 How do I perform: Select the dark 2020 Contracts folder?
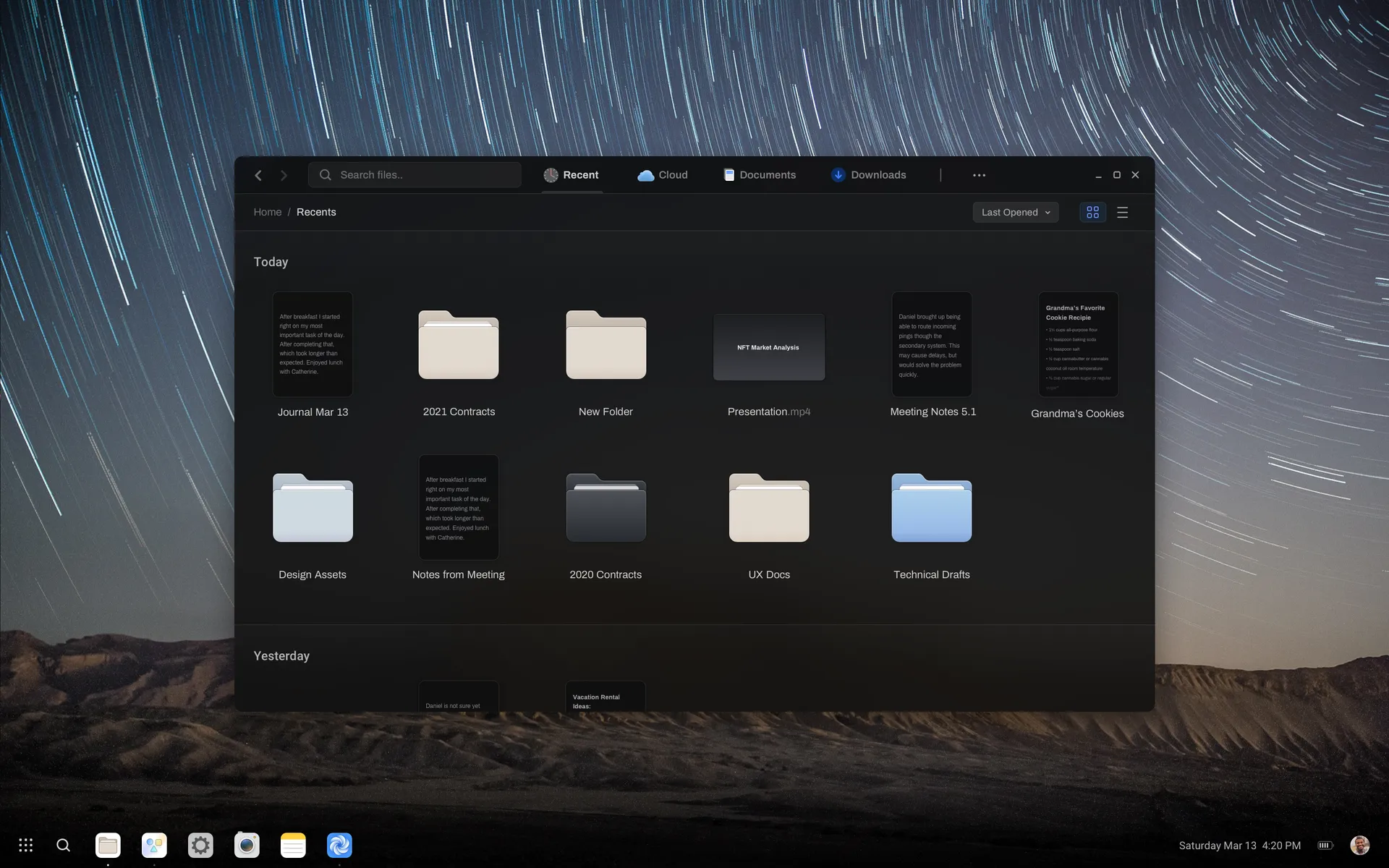(x=606, y=508)
